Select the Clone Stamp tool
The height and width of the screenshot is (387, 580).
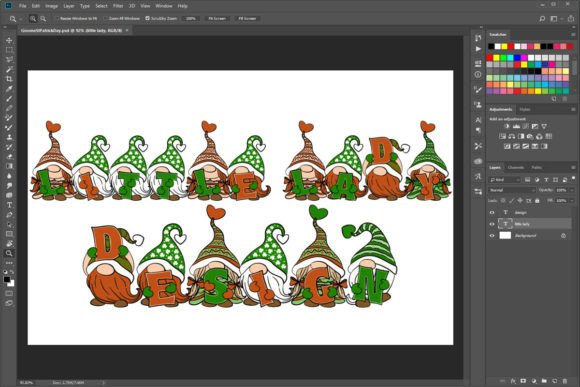tap(9, 137)
